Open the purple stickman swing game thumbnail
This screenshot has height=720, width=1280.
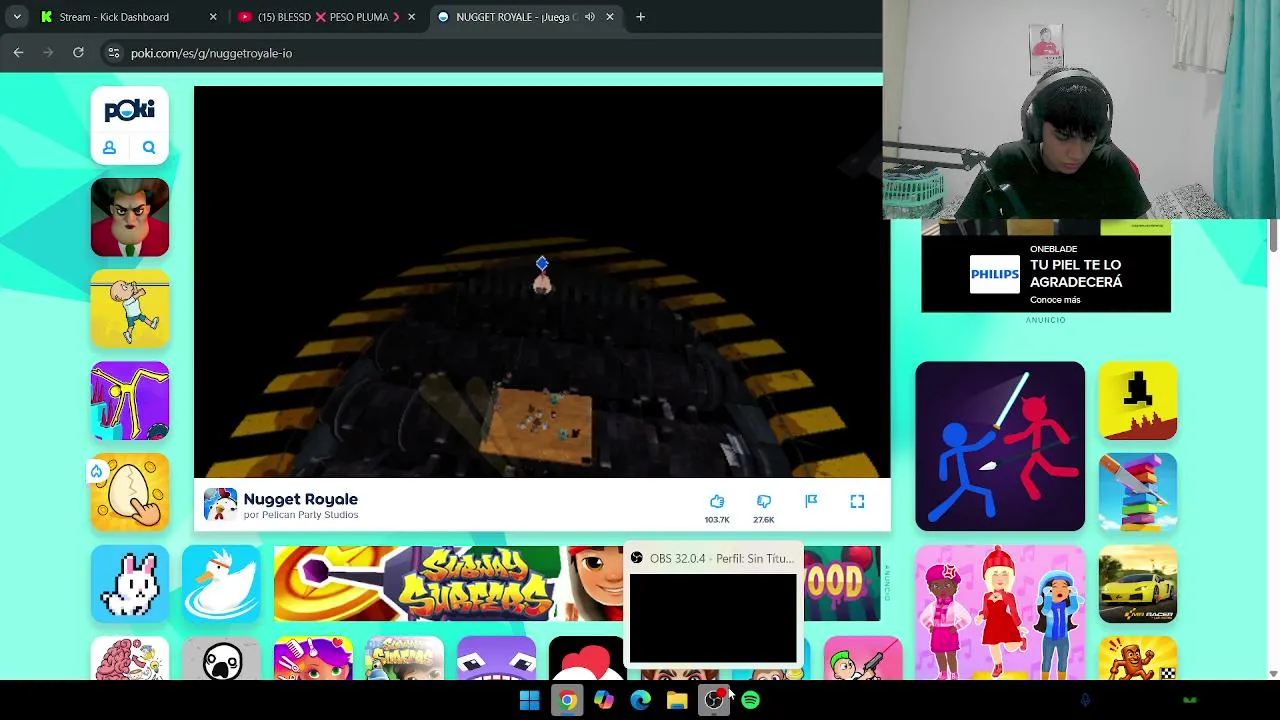coord(130,401)
